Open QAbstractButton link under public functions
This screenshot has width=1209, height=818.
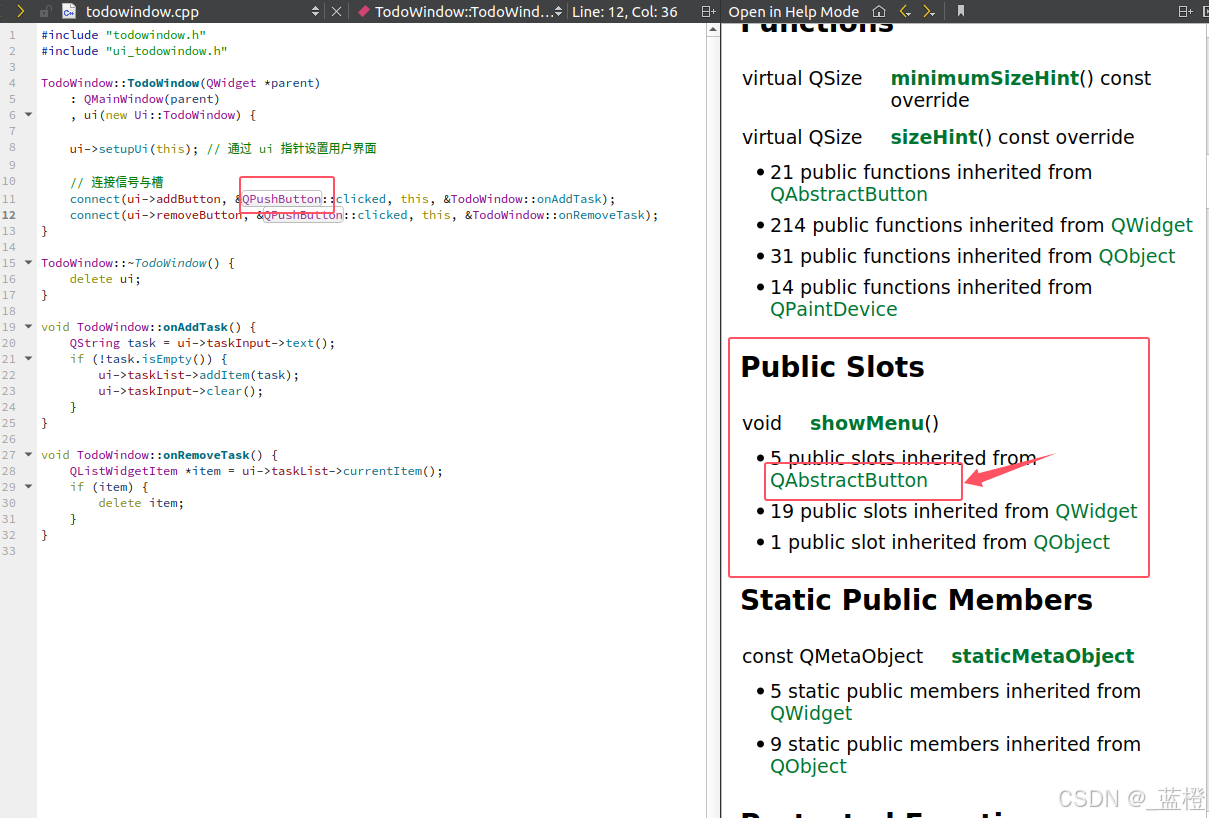(849, 194)
